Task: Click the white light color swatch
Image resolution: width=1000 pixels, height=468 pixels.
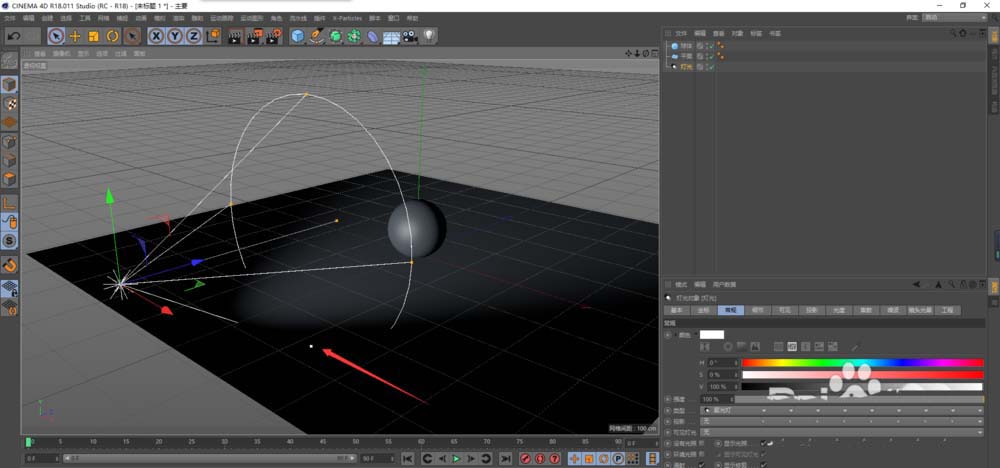Action: (x=711, y=334)
